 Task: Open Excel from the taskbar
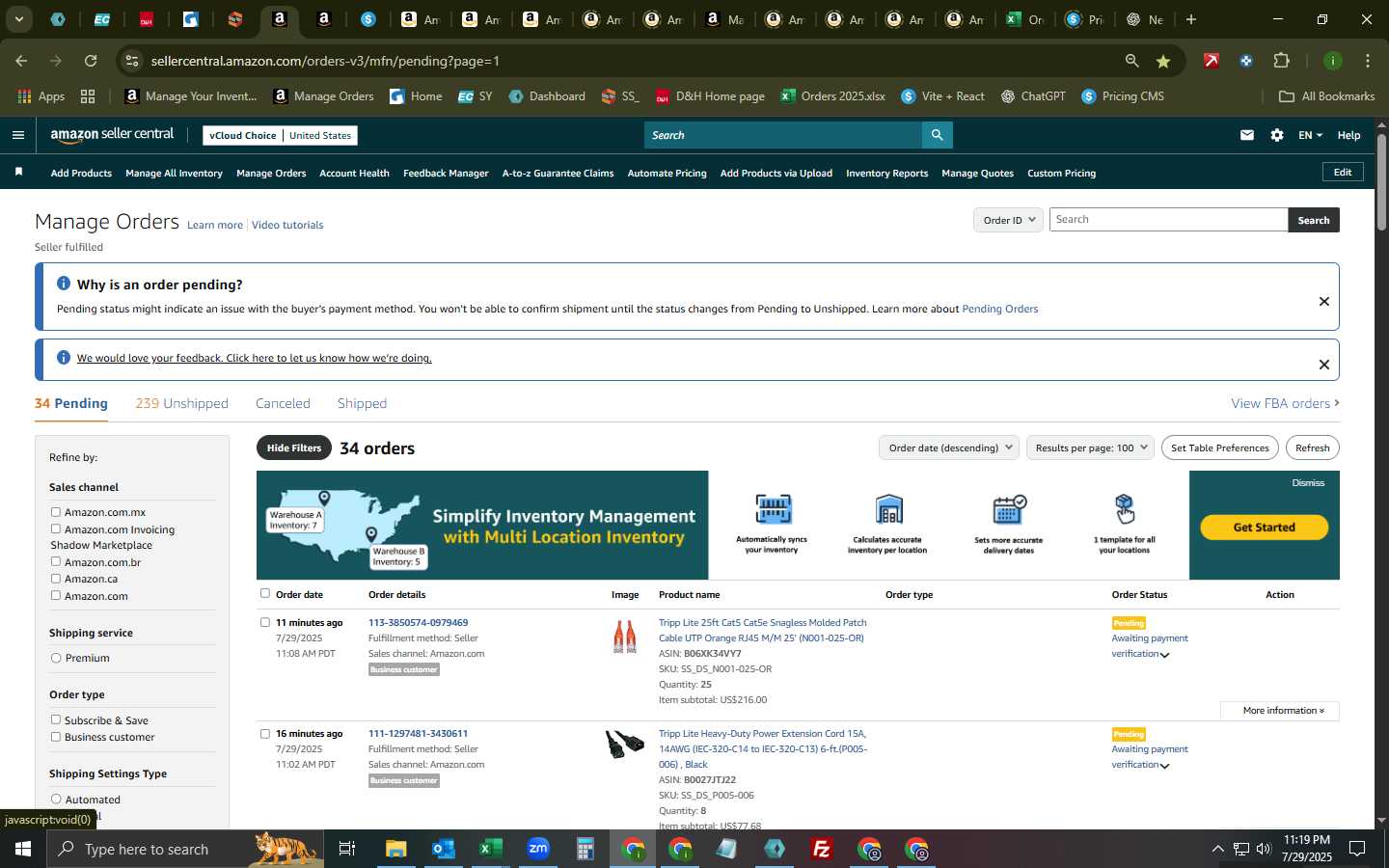(491, 849)
